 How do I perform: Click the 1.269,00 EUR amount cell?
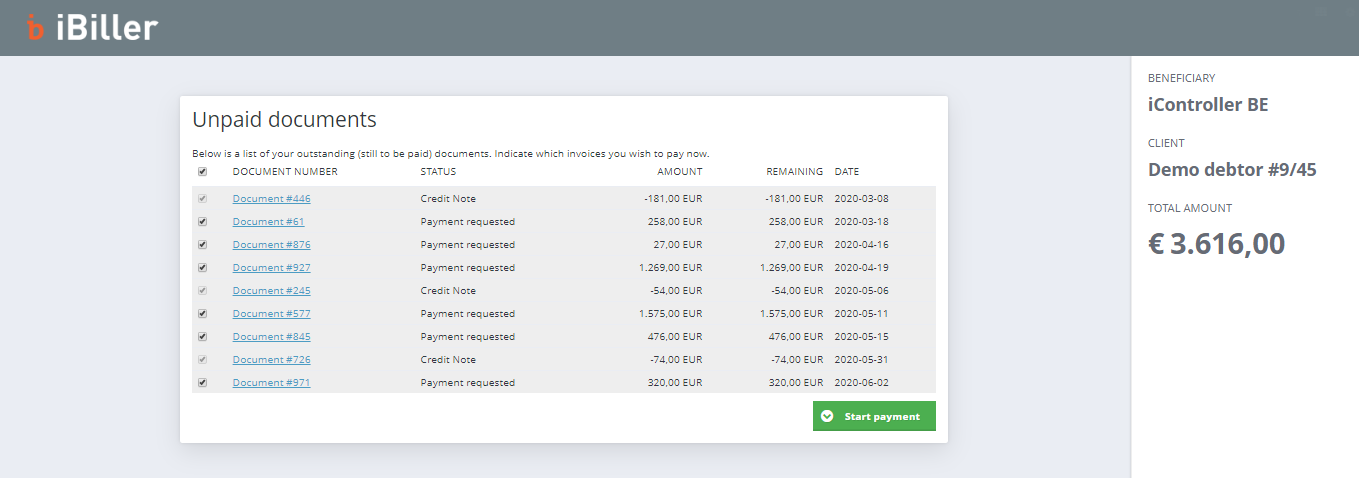pos(670,267)
